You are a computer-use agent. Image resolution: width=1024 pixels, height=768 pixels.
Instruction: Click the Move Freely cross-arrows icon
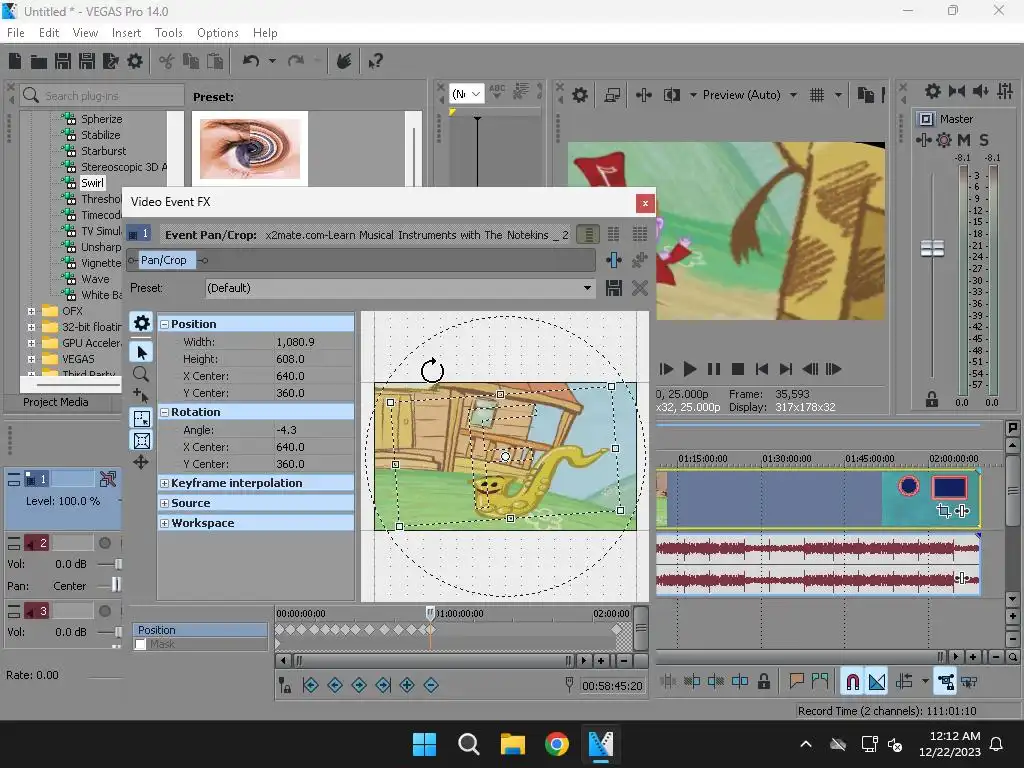point(141,463)
